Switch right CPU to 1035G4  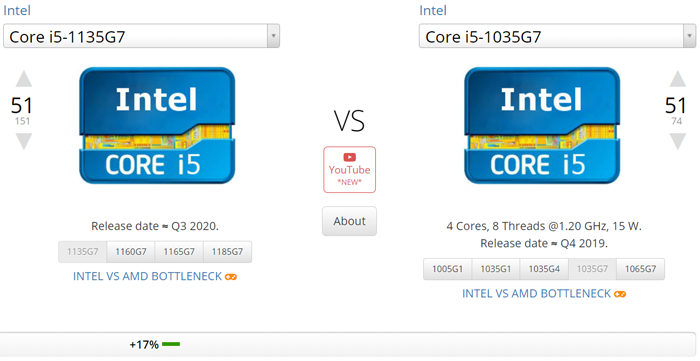click(x=544, y=269)
